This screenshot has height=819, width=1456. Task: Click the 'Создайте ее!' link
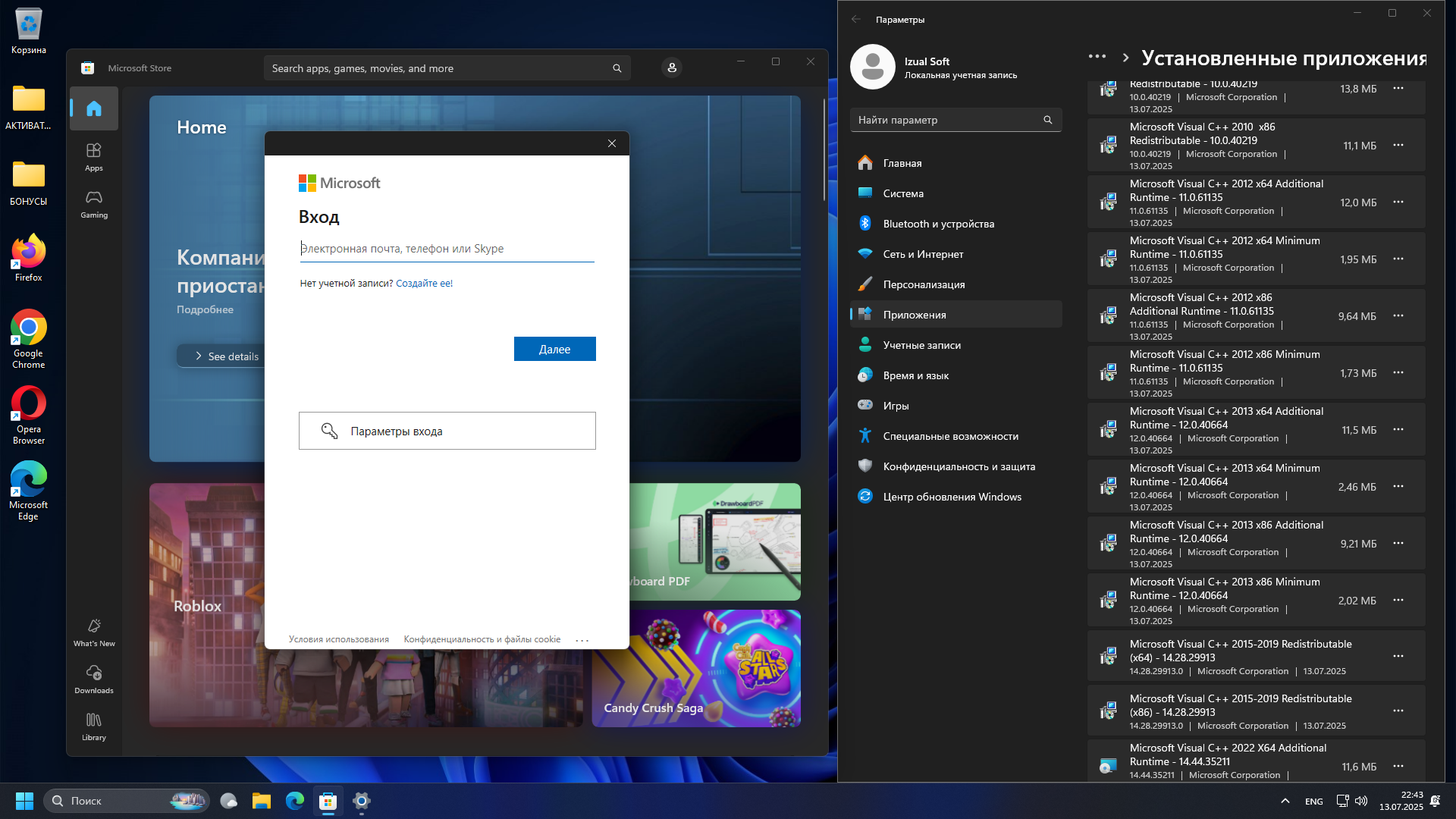tap(424, 284)
